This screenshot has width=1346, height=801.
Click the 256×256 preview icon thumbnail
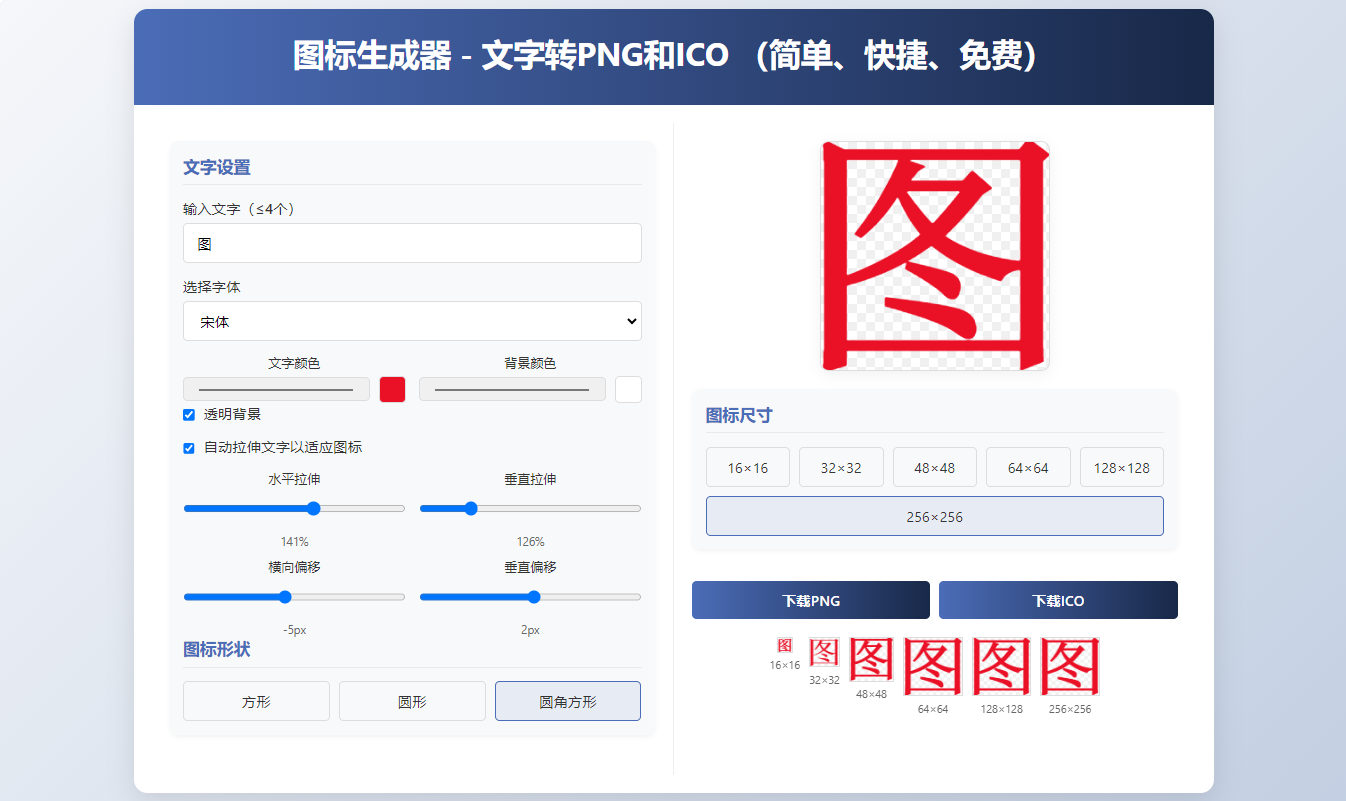pos(1069,667)
